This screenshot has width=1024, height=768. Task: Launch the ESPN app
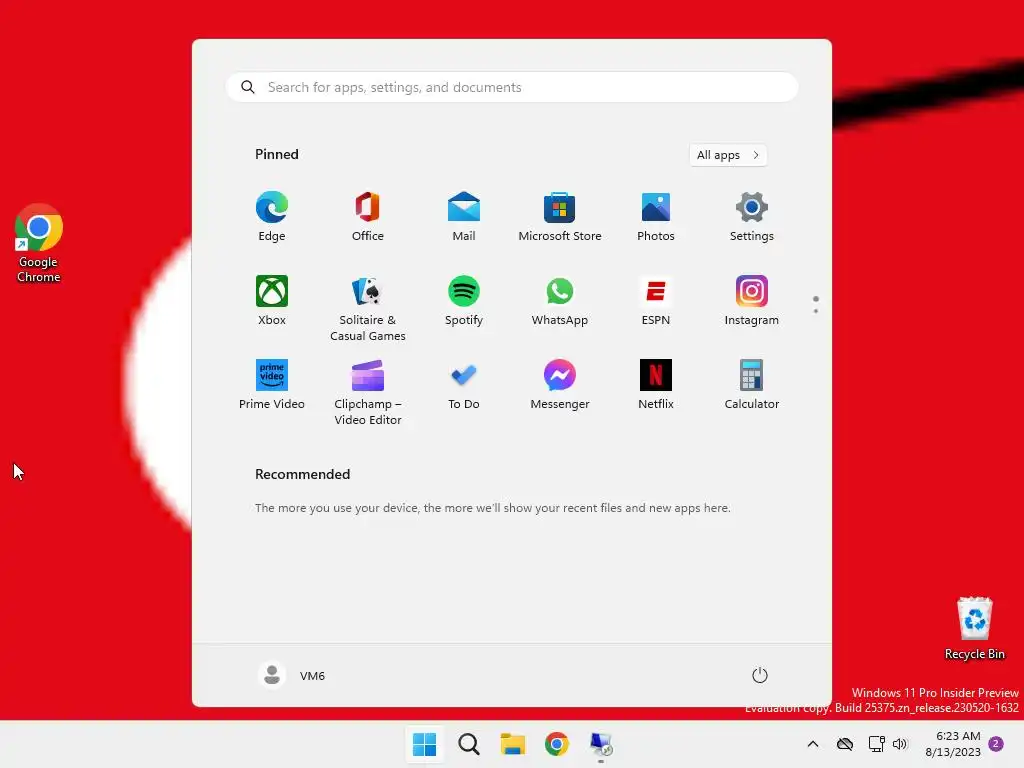[x=656, y=301]
